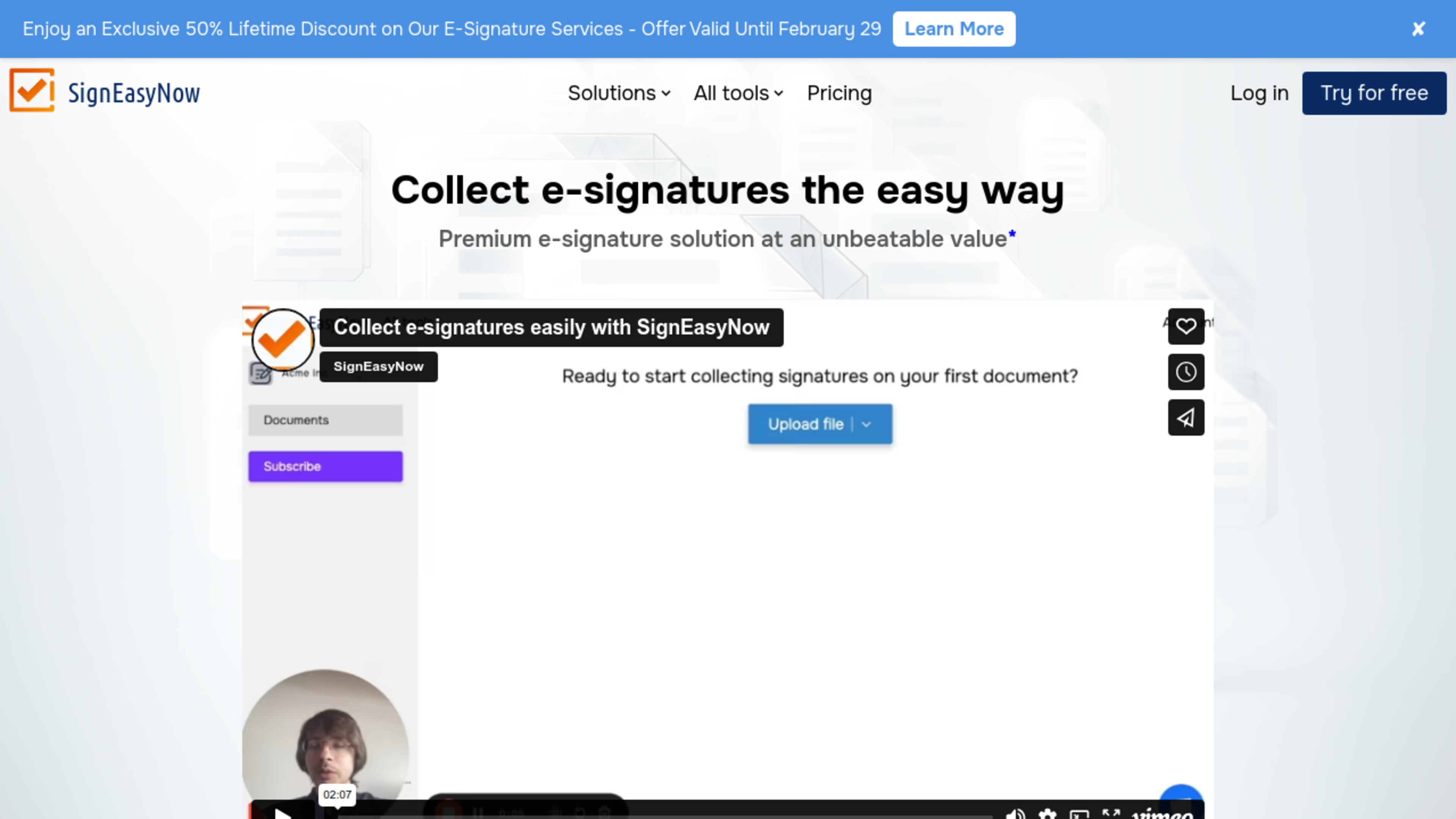Dismiss the discount banner with X
Screen dimensions: 1456x819
[1418, 29]
